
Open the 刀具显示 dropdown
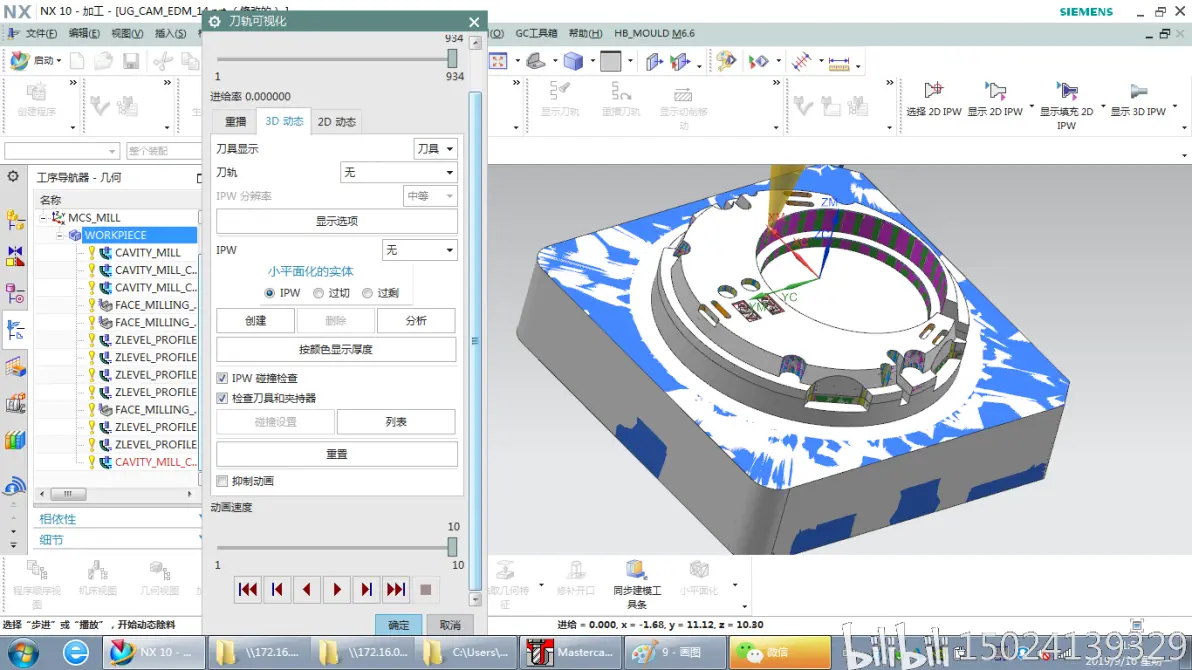click(x=435, y=149)
